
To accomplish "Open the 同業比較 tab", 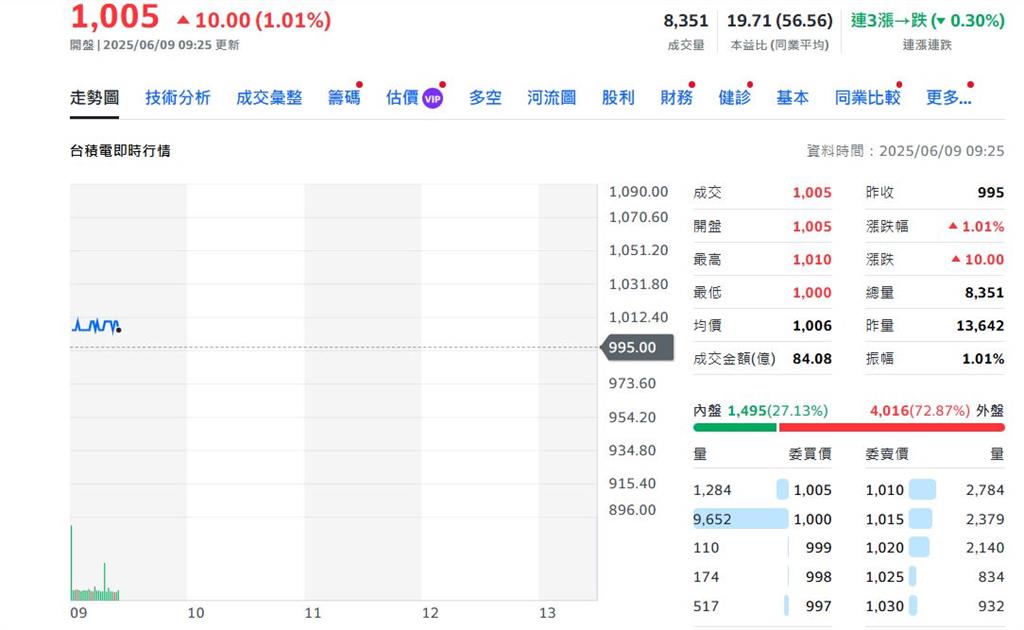I will click(867, 98).
